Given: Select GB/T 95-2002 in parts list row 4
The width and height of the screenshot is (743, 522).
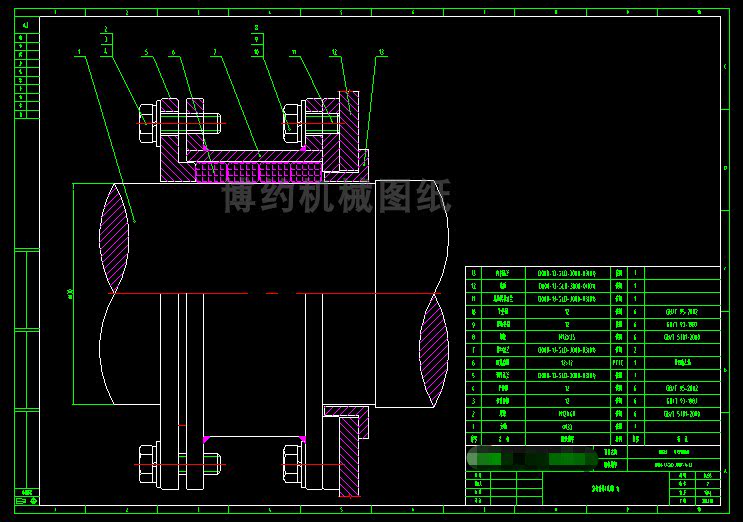Looking at the screenshot, I should click(x=681, y=388).
